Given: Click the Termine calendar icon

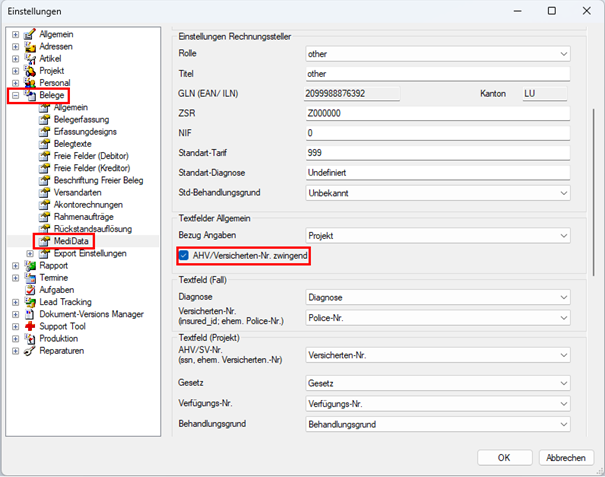Looking at the screenshot, I should [x=30, y=278].
